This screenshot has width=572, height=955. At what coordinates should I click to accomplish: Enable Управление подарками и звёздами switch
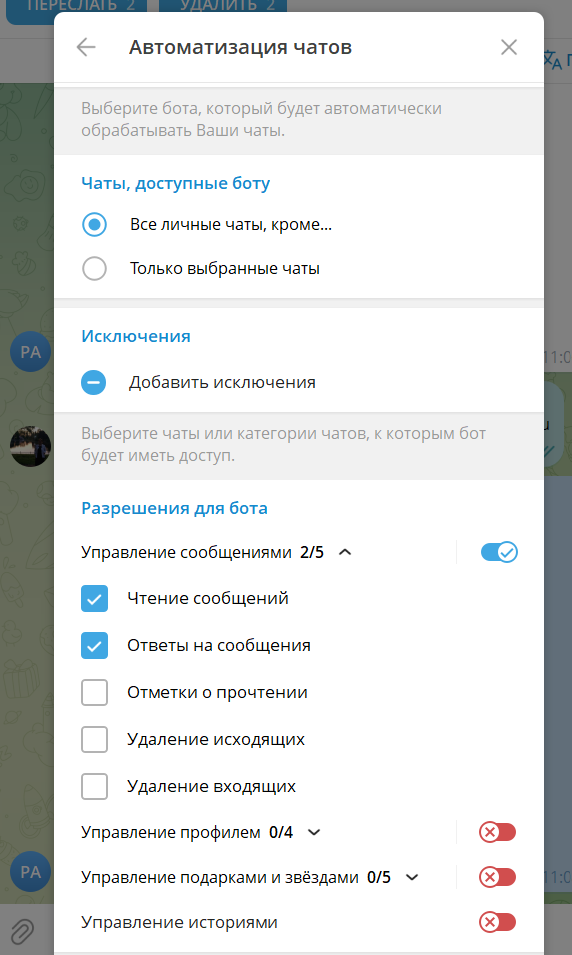pyautogui.click(x=498, y=877)
